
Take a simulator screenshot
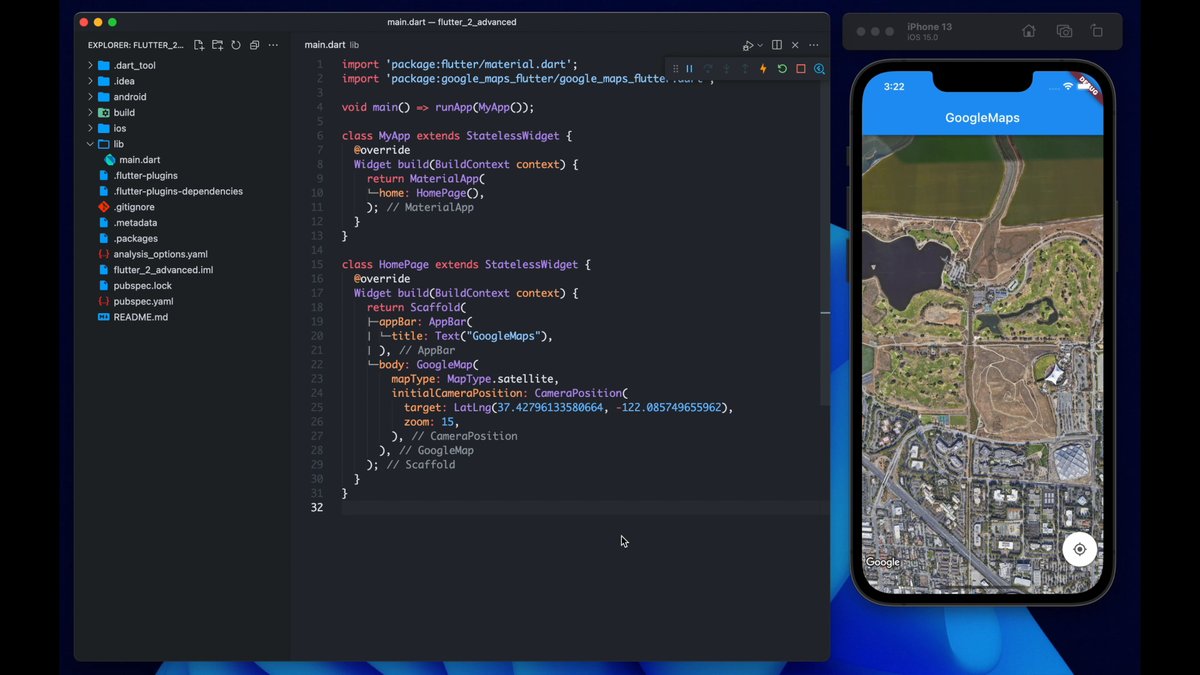[x=1064, y=31]
